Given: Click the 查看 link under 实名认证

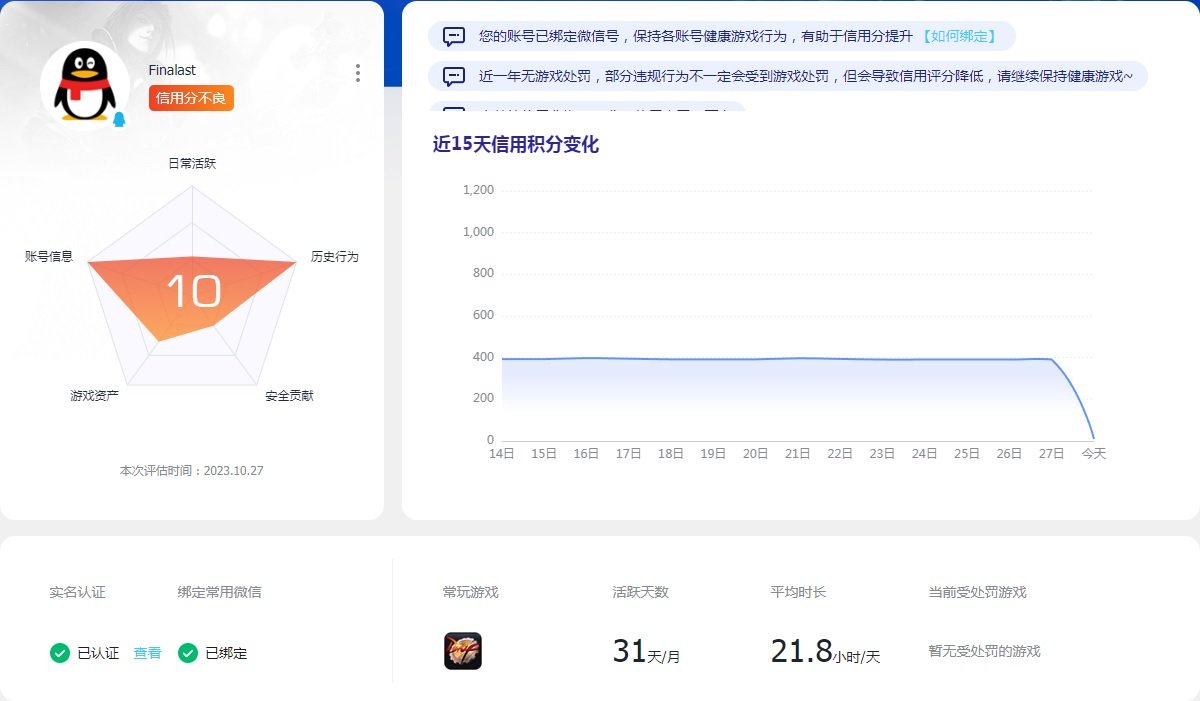Looking at the screenshot, I should (146, 651).
